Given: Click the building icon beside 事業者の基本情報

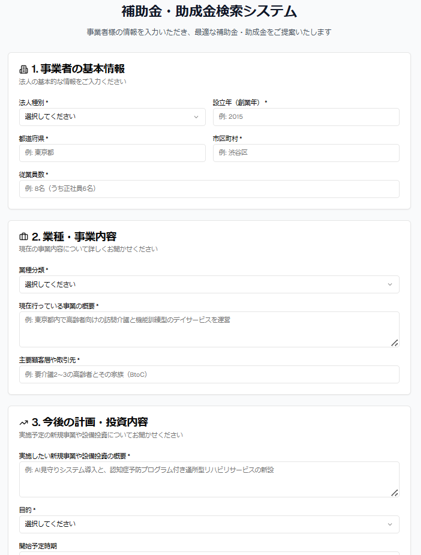Looking at the screenshot, I should pos(23,69).
